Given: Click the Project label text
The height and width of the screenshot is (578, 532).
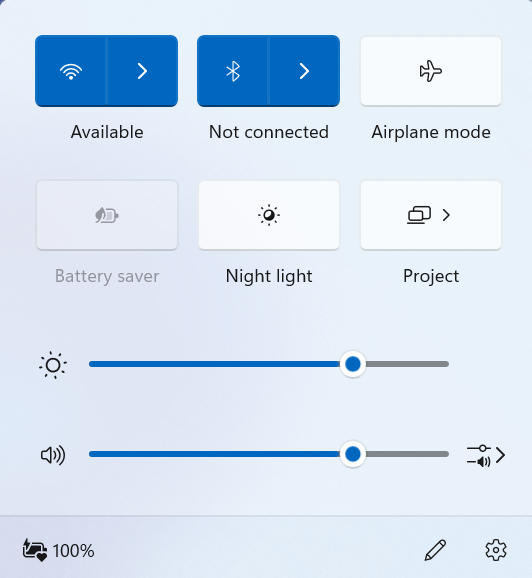Looking at the screenshot, I should point(431,276).
